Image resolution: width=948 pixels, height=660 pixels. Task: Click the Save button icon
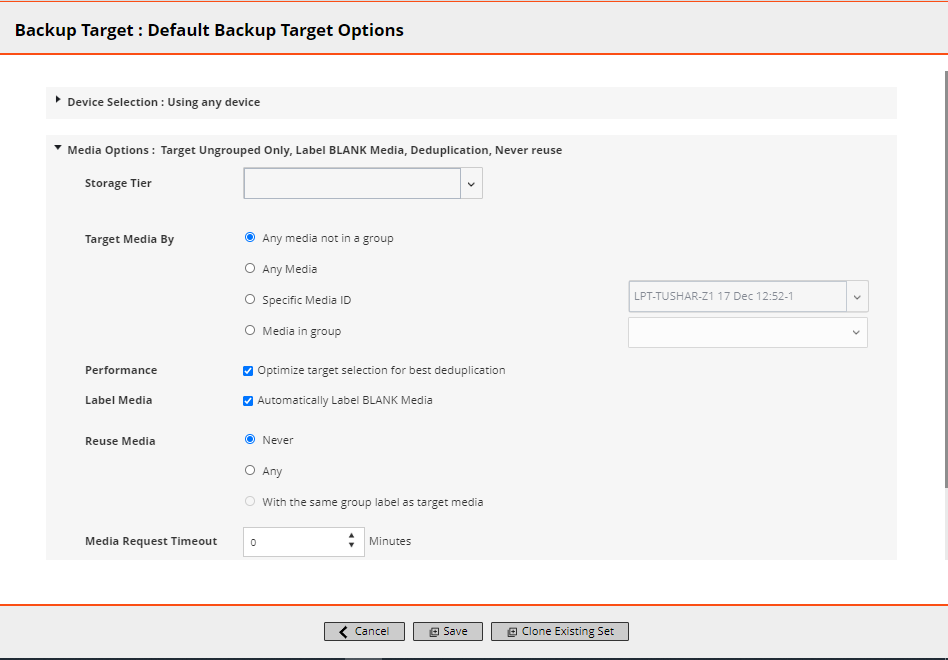pos(434,632)
